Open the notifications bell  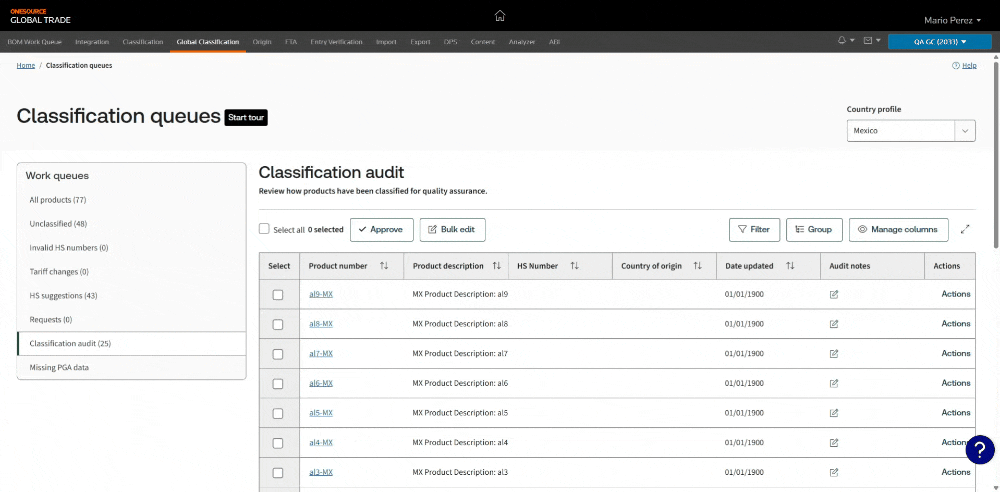[842, 41]
